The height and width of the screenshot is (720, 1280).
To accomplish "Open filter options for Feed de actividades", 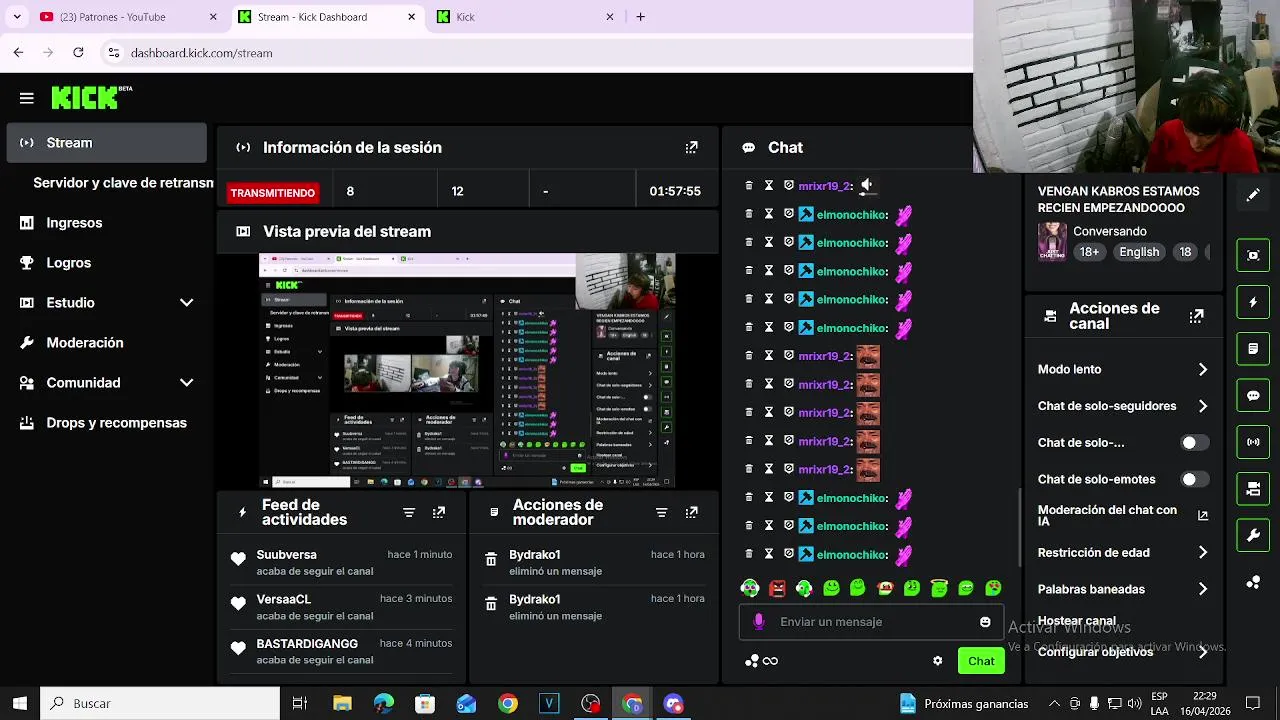I will pos(408,512).
